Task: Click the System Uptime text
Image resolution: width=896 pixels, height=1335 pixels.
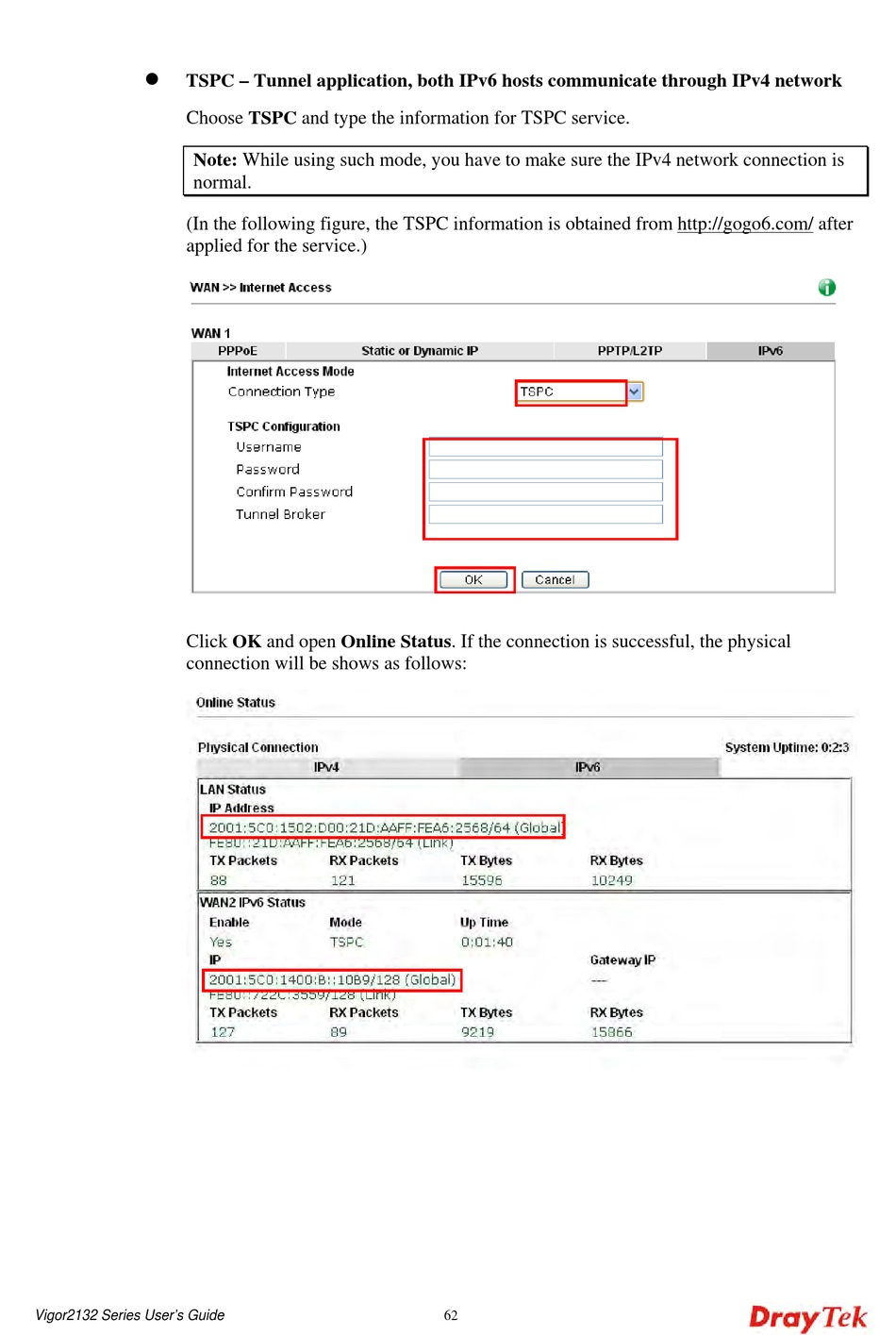Action: tap(787, 747)
